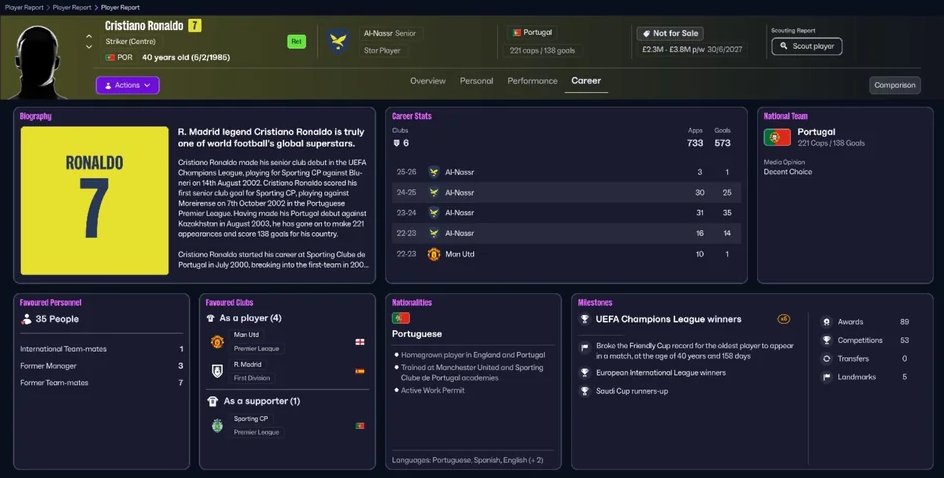
Task: Click the First Division league tag
Action: pyautogui.click(x=252, y=378)
